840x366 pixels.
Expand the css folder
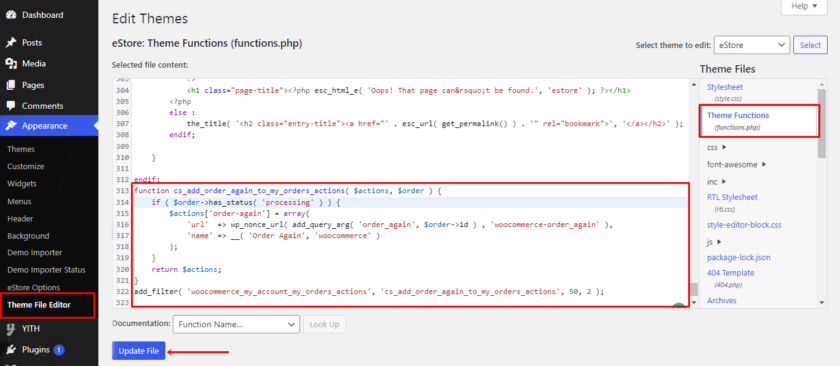click(716, 147)
